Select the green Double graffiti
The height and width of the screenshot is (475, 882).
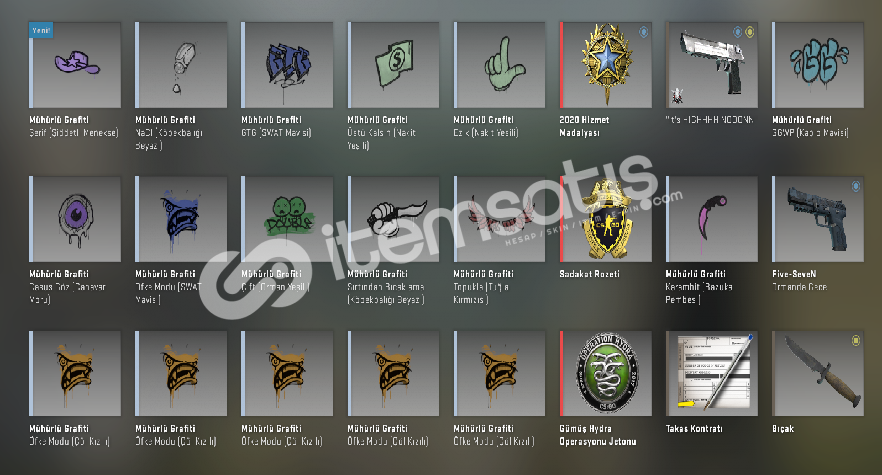[x=287, y=219]
